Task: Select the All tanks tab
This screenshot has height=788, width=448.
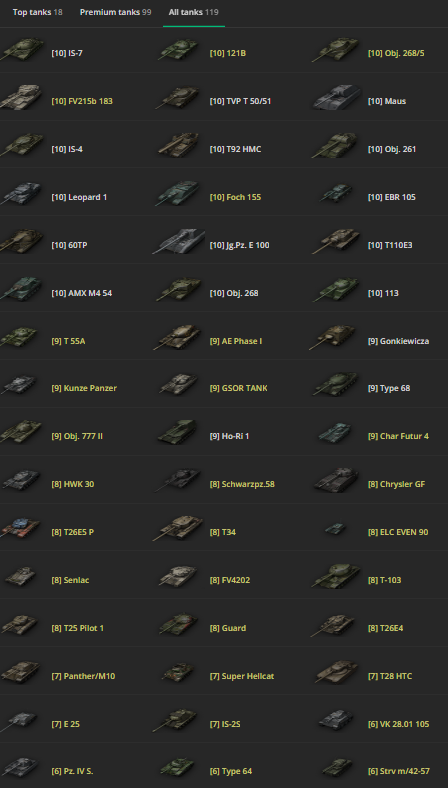Action: click(x=194, y=12)
